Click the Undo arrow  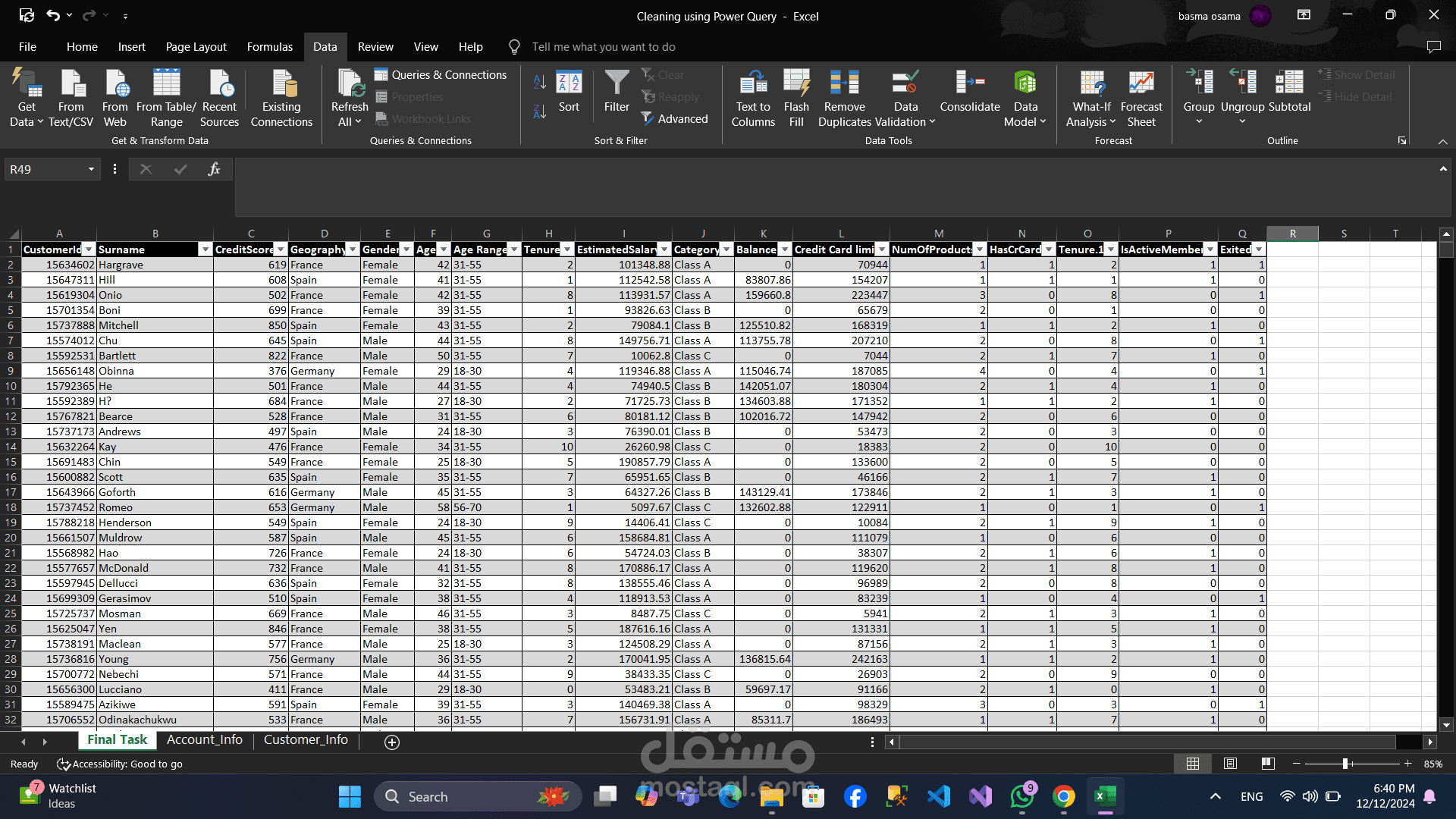(53, 15)
